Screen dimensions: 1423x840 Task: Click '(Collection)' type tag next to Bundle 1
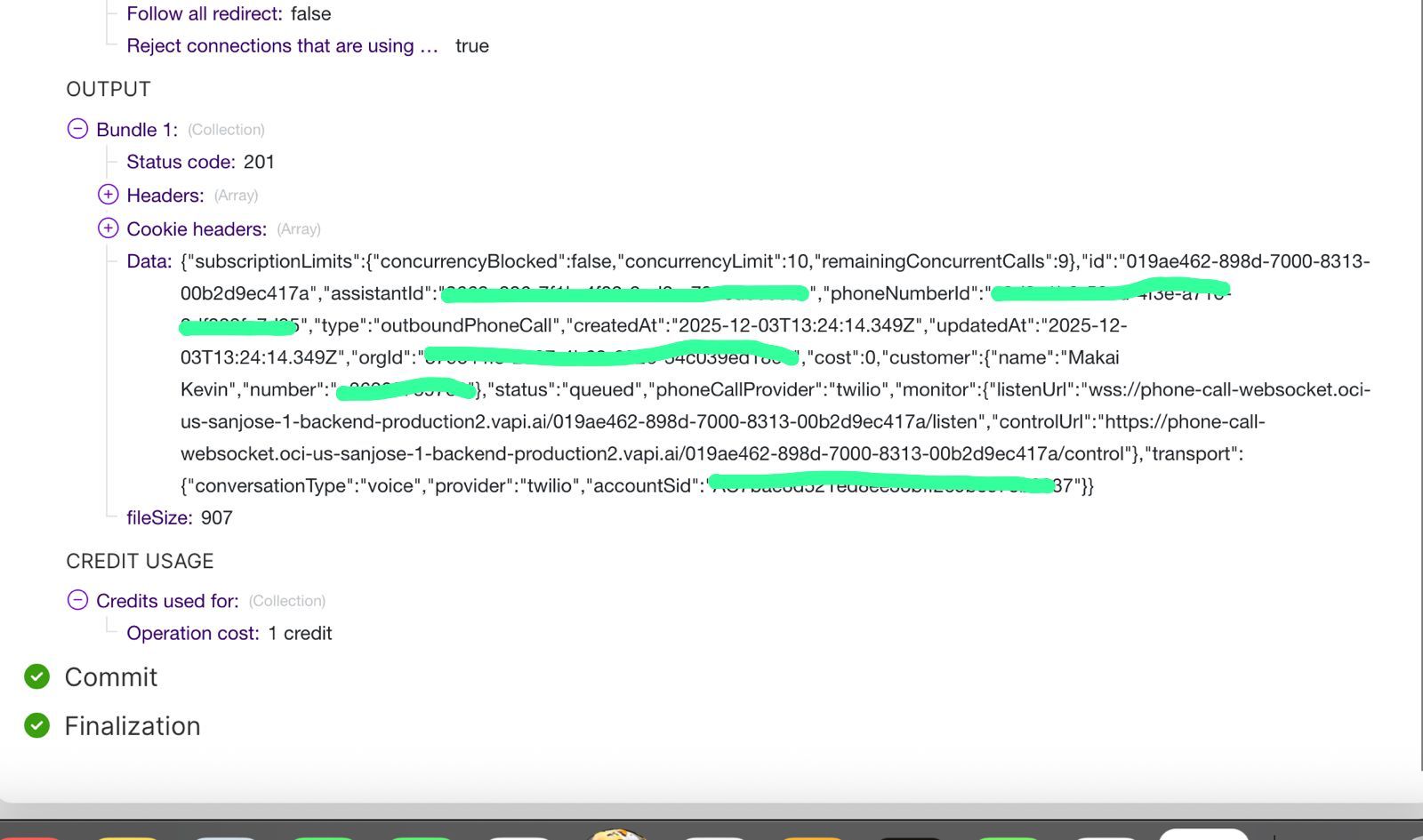tap(226, 130)
